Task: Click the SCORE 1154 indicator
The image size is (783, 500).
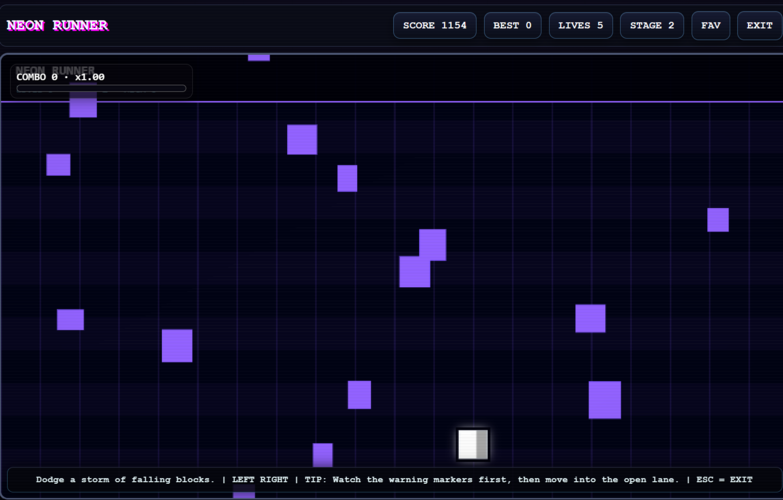Action: 434,25
